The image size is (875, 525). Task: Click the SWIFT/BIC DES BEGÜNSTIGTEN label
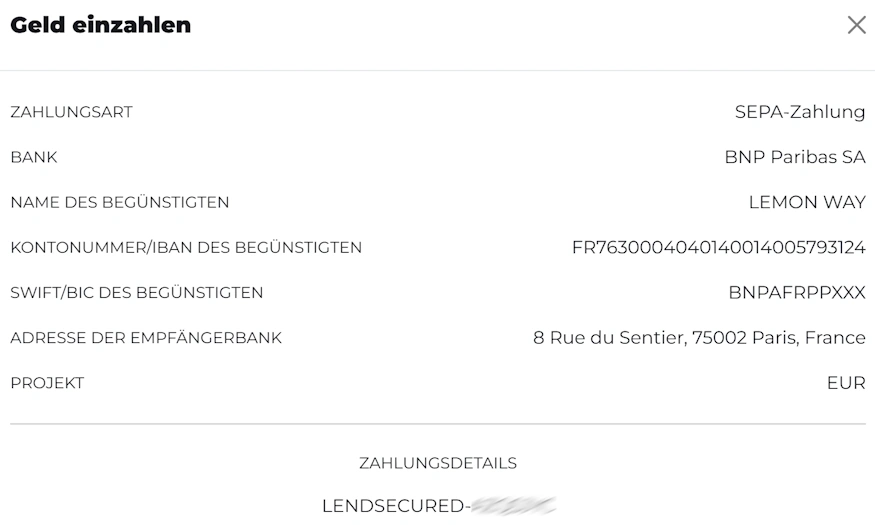click(137, 292)
